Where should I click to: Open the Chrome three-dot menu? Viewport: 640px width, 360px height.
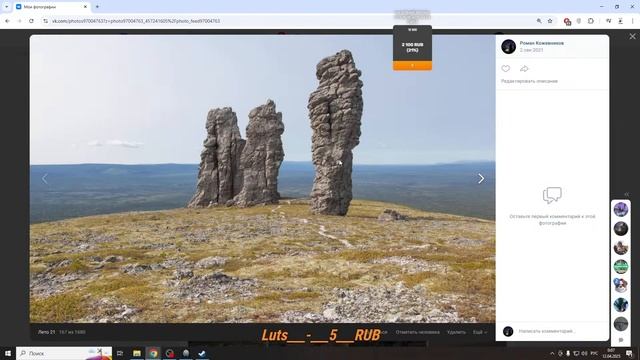(x=633, y=21)
